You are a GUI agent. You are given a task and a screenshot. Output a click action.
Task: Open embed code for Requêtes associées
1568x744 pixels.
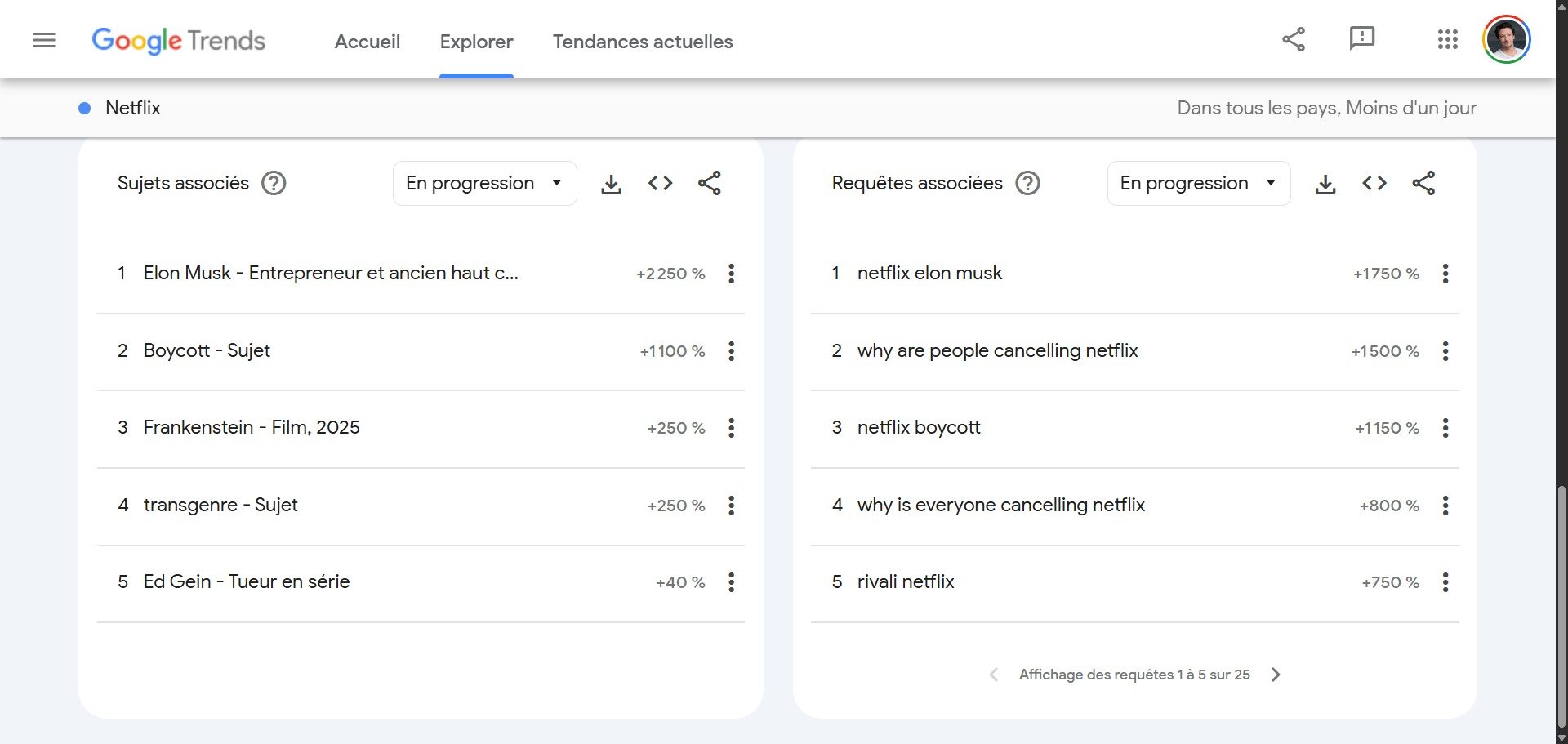coord(1374,183)
